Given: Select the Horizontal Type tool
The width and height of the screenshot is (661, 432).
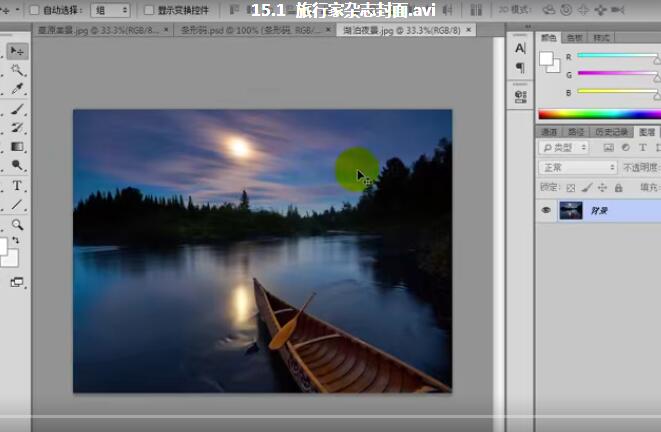Looking at the screenshot, I should [x=17, y=186].
